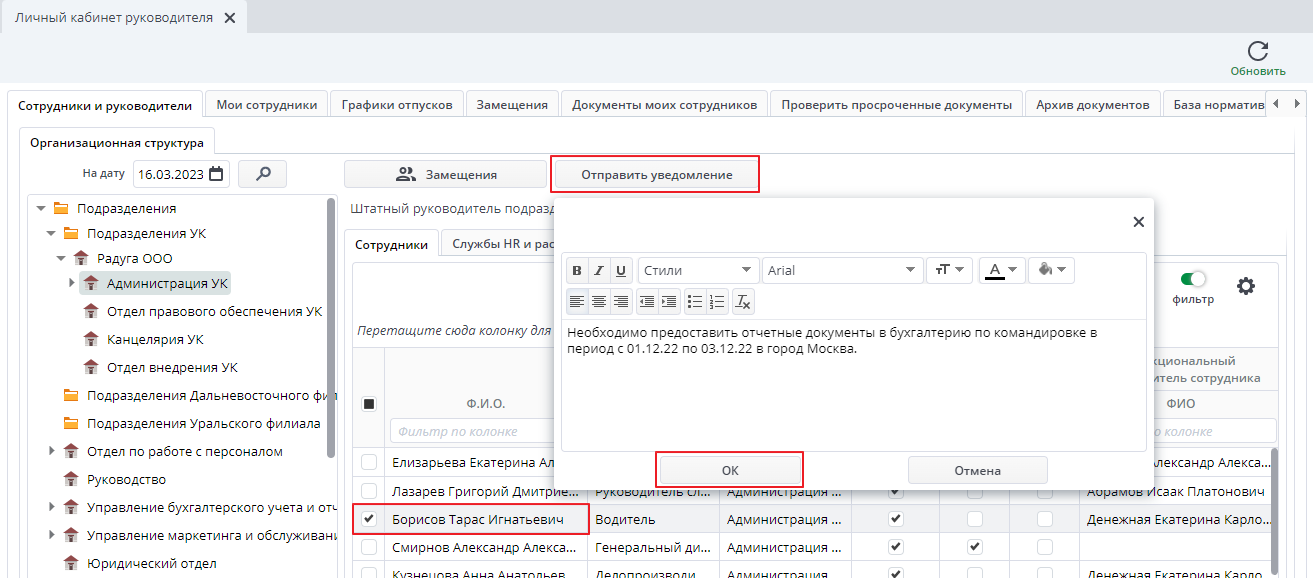The image size is (1313, 578).
Task: Open Документы моих сотрудников tab
Action: tap(664, 105)
